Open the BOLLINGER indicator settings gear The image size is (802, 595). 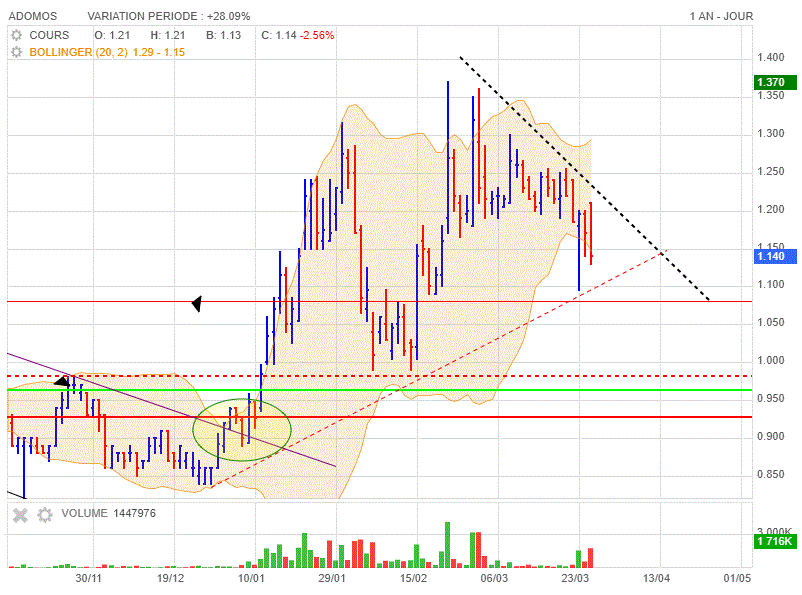pyautogui.click(x=16, y=52)
